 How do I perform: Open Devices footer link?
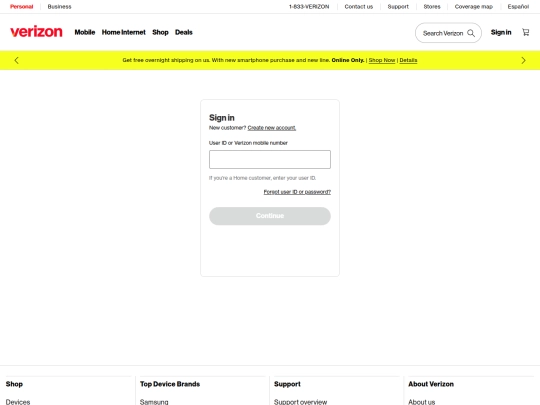coord(18,402)
